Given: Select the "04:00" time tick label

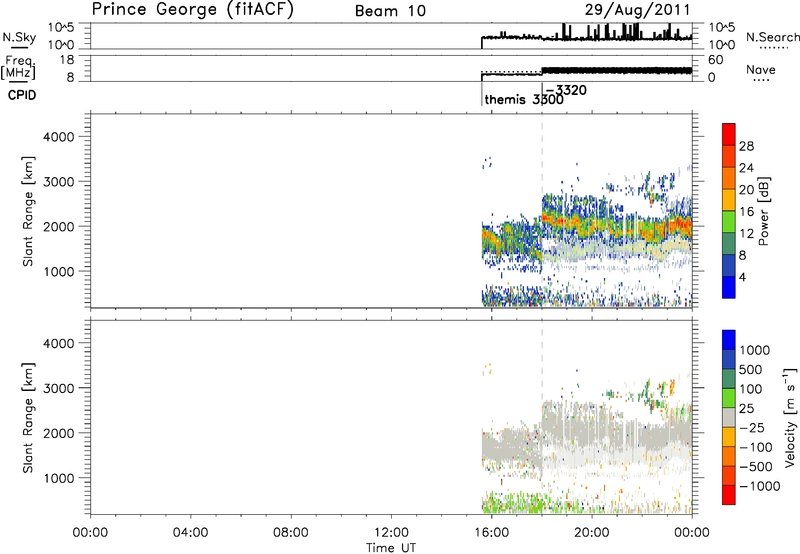Looking at the screenshot, I should [190, 533].
